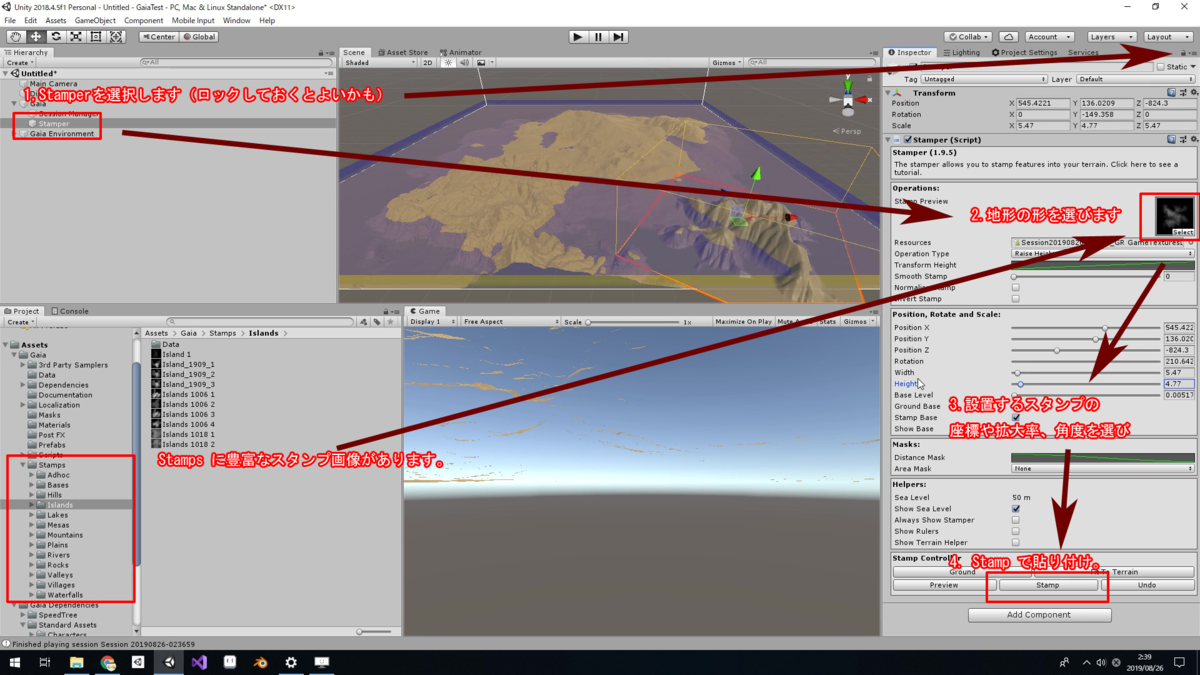This screenshot has height=675, width=1200.
Task: Open Area Mask dropdown
Action: click(x=1103, y=468)
